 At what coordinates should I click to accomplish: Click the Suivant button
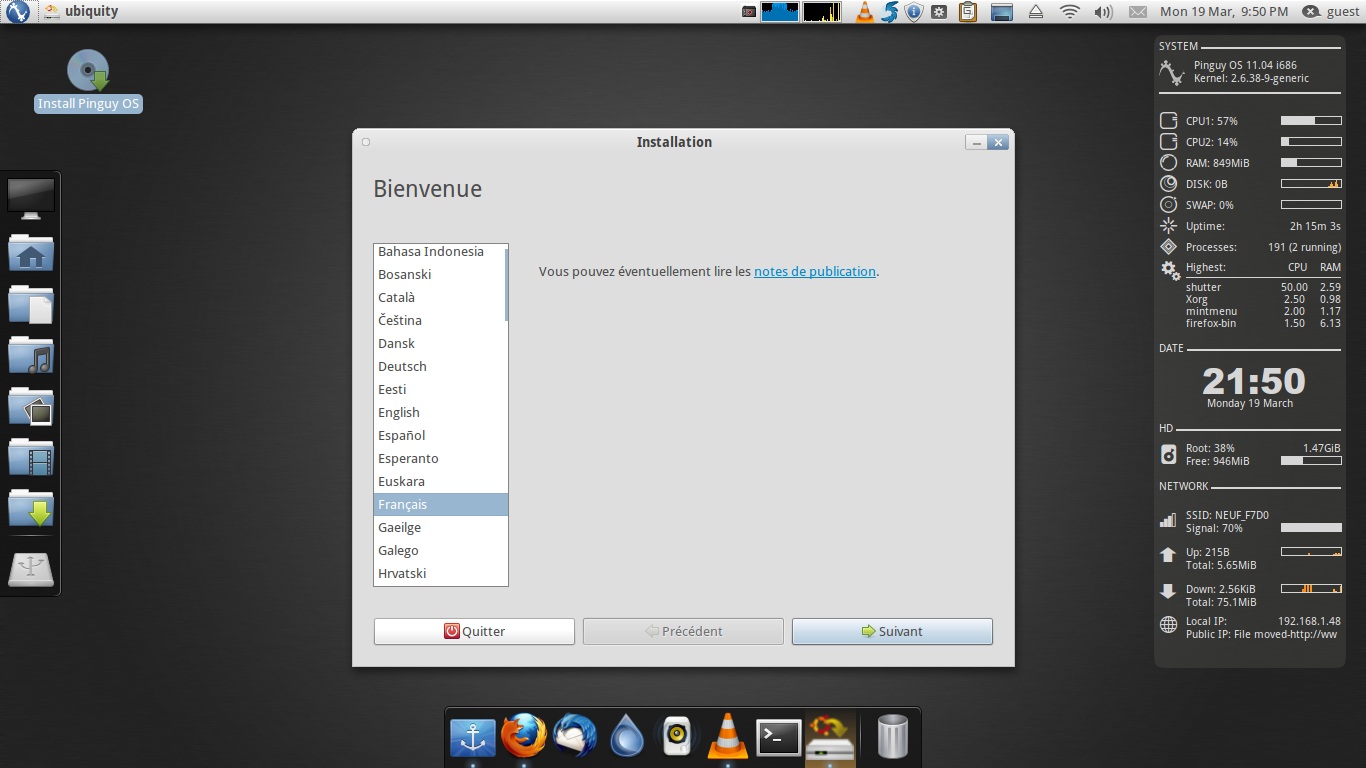[892, 631]
